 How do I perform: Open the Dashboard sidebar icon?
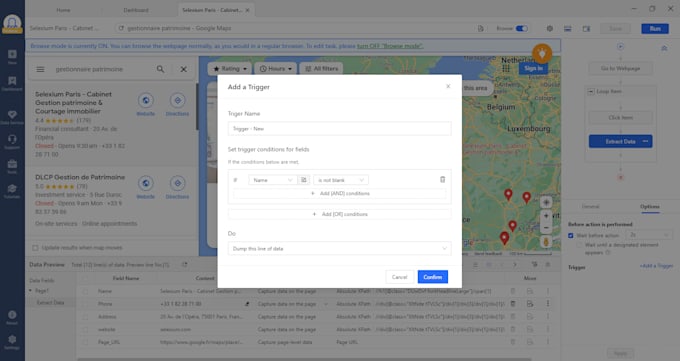(12, 83)
